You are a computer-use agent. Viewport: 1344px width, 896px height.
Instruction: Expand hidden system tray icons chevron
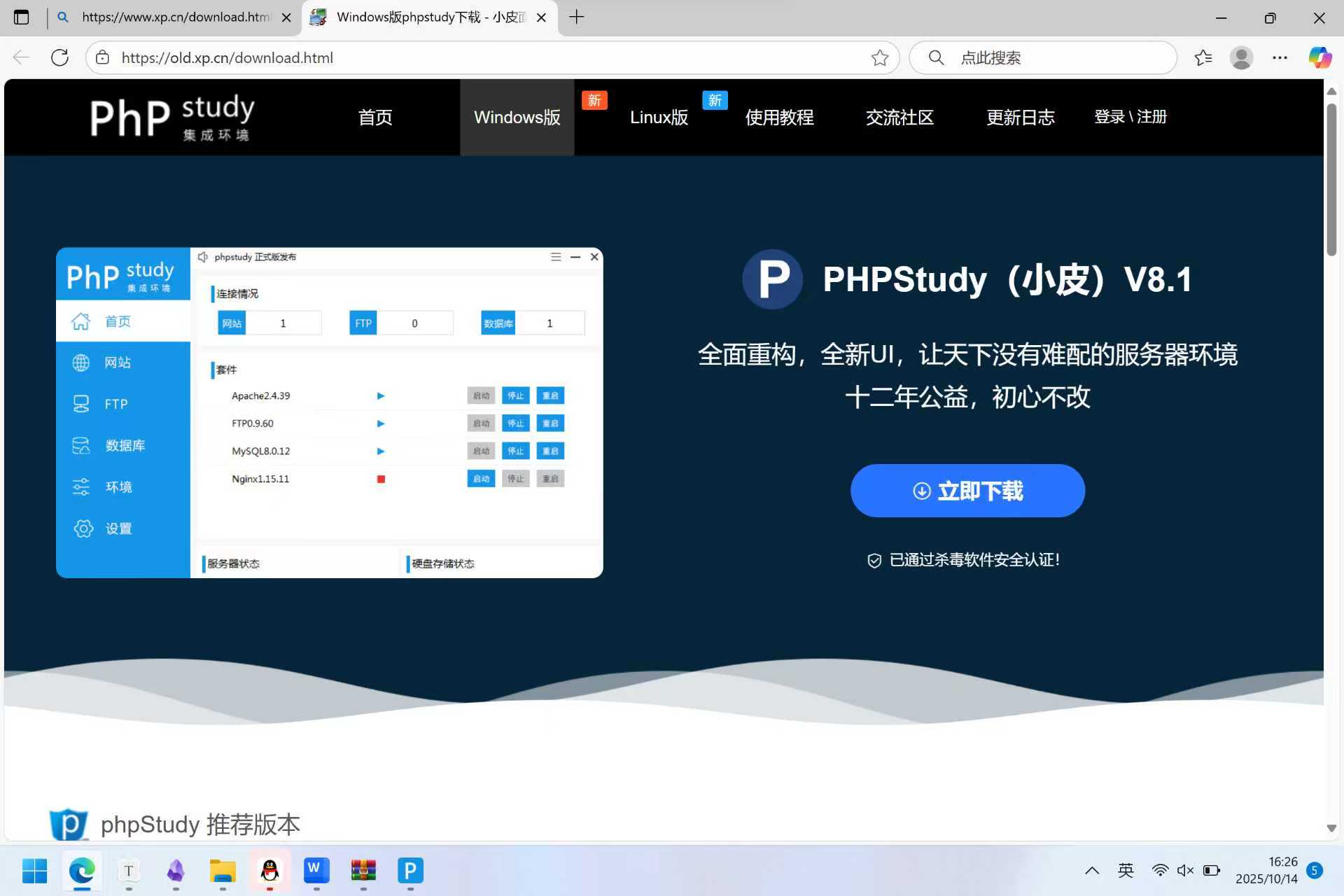tap(1092, 870)
